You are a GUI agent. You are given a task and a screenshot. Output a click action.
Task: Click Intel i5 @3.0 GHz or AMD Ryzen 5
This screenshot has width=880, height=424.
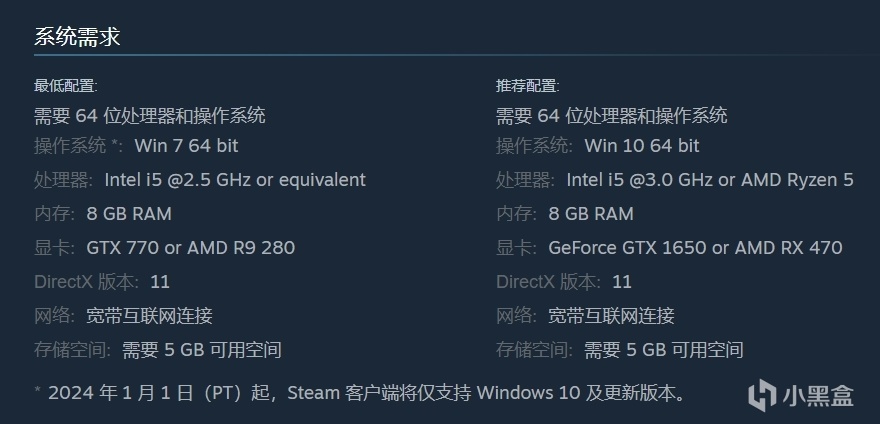[x=710, y=180]
